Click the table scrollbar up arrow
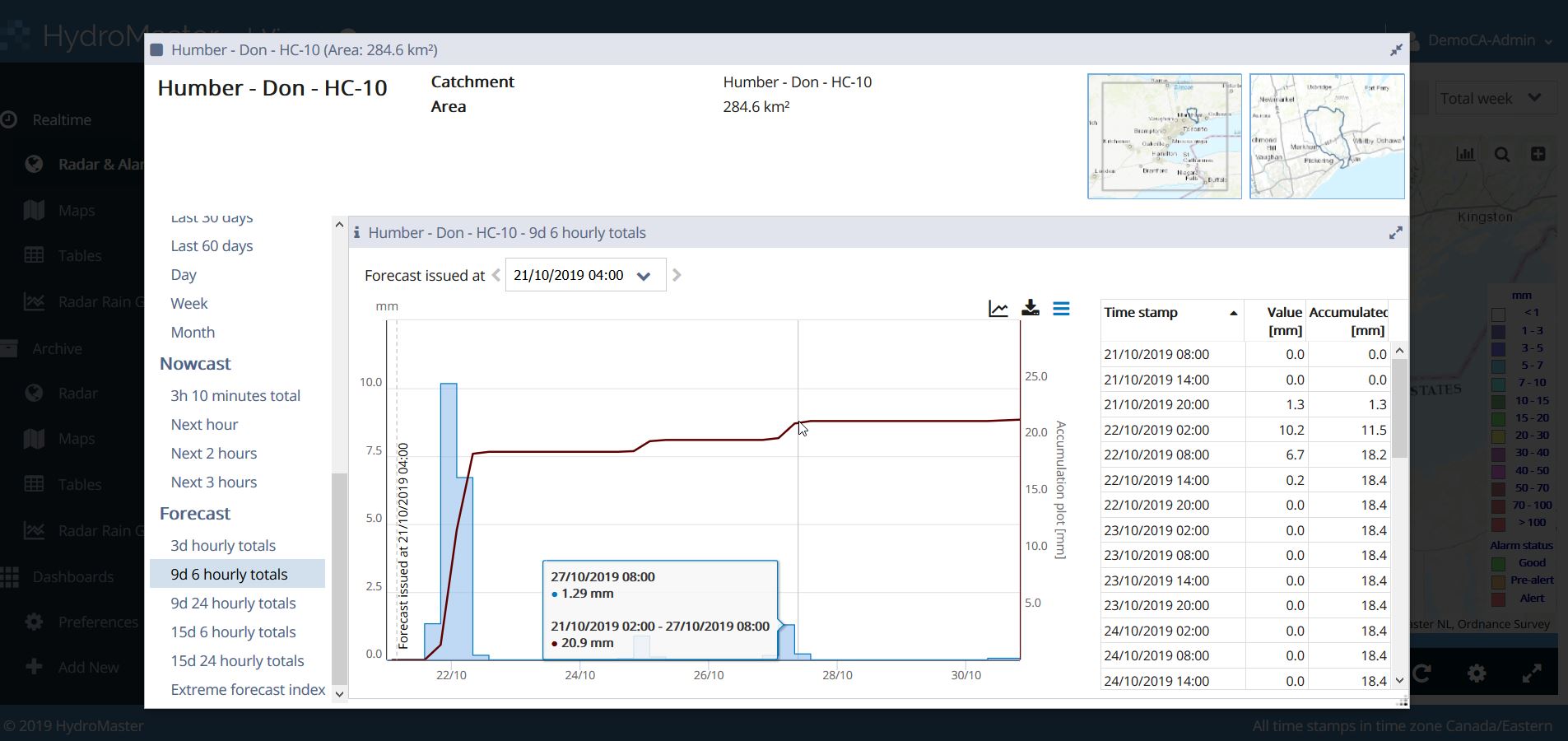 coord(1399,351)
